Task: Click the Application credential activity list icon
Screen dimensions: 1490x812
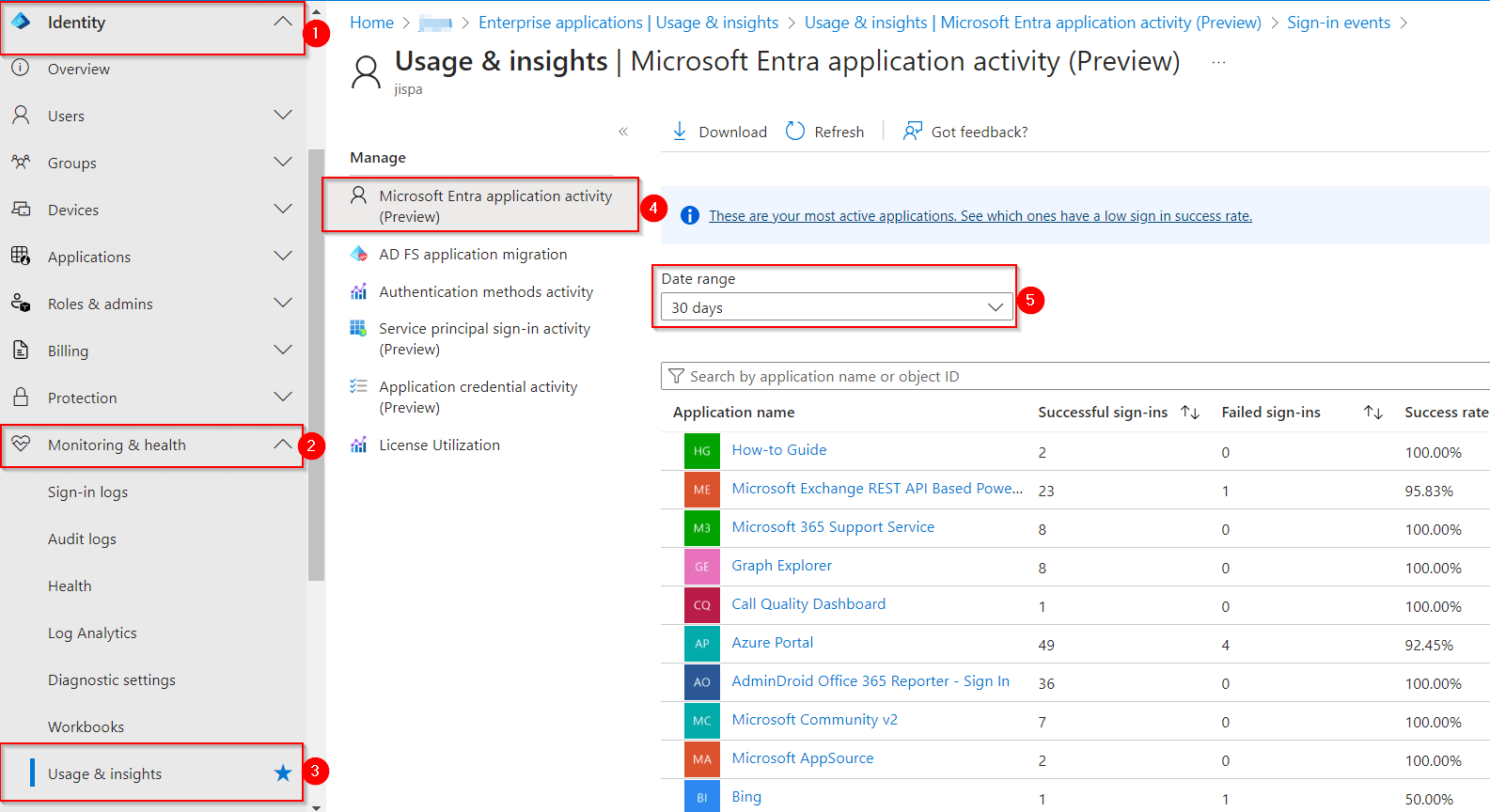Action: [358, 386]
